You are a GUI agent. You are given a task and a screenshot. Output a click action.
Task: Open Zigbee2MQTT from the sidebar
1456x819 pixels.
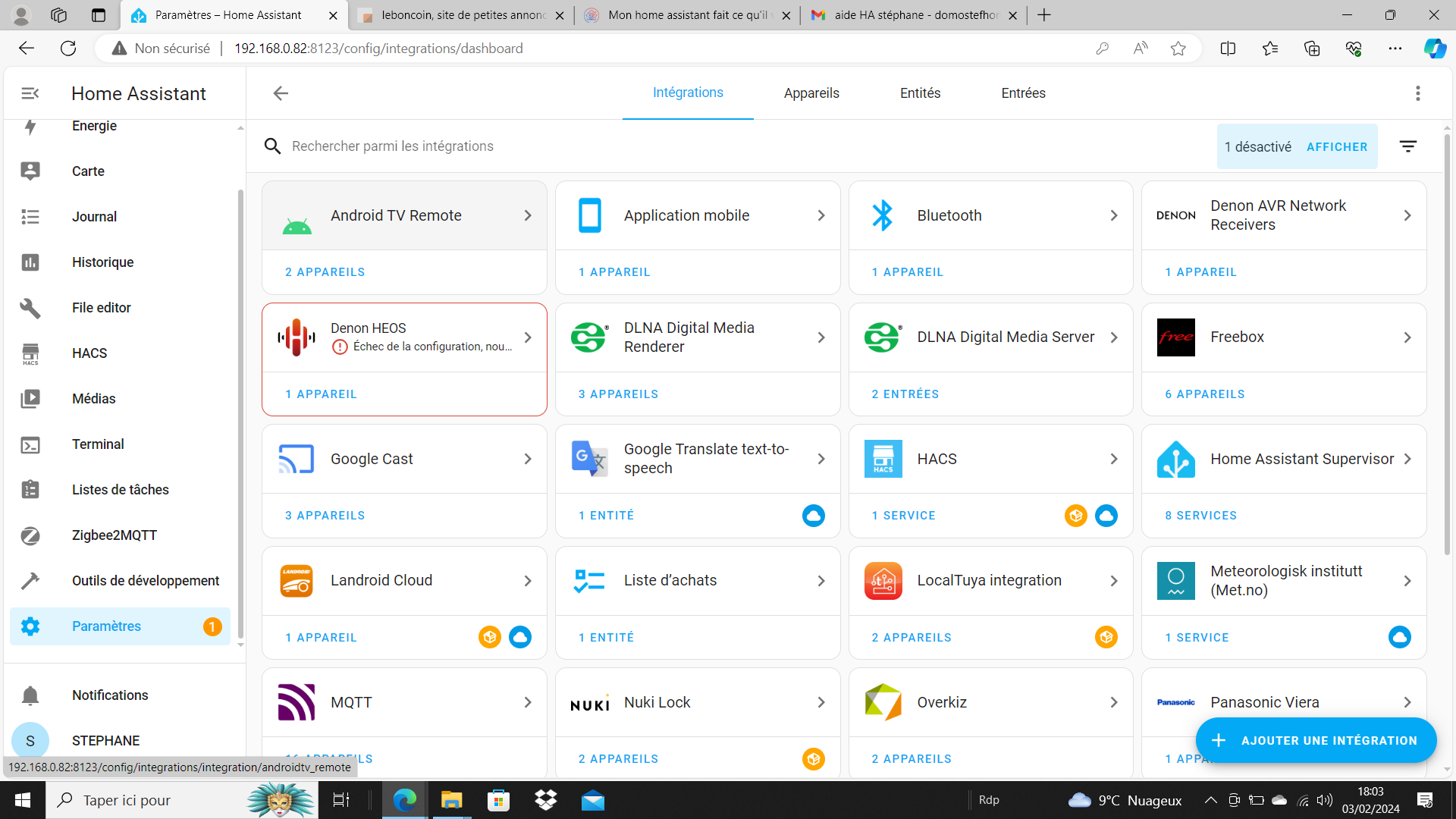120,535
